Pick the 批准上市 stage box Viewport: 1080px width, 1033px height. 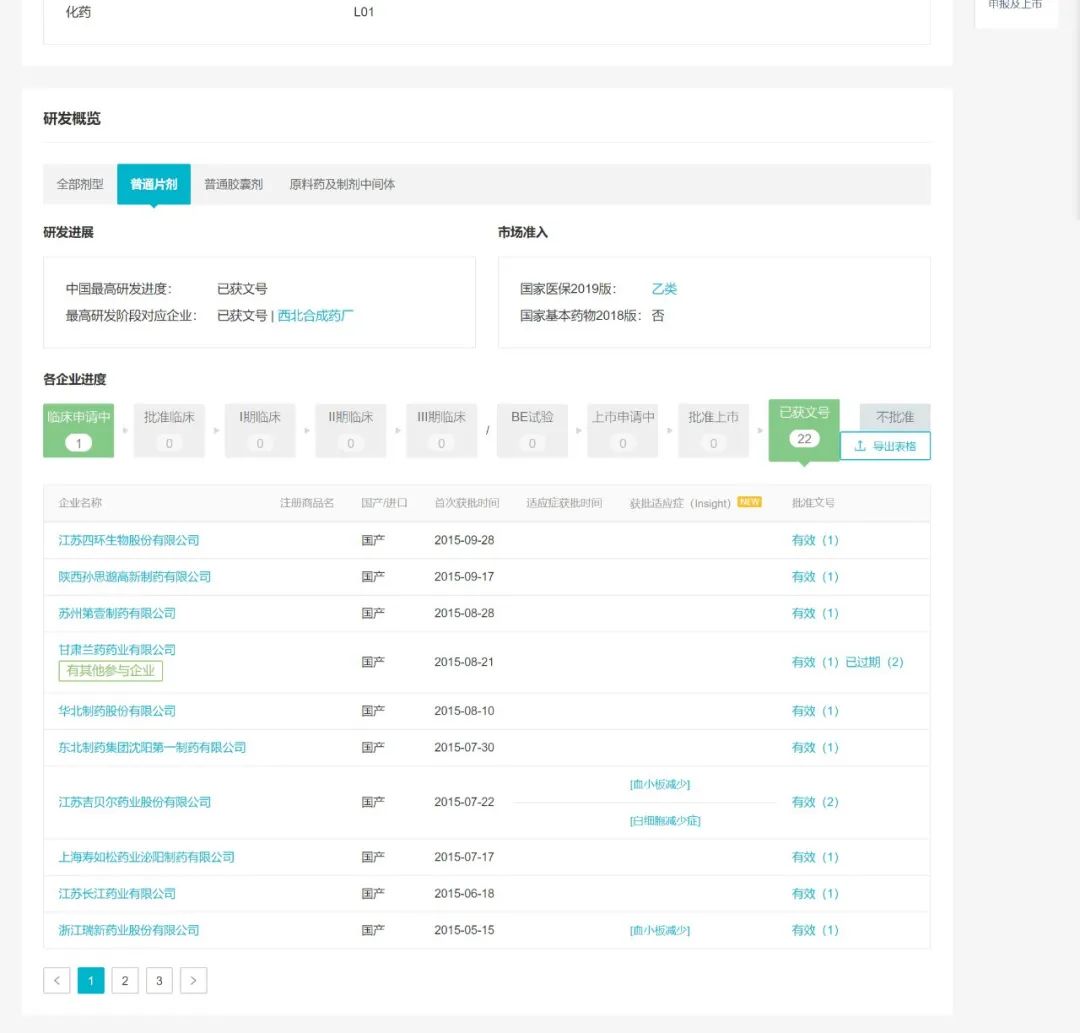click(714, 430)
